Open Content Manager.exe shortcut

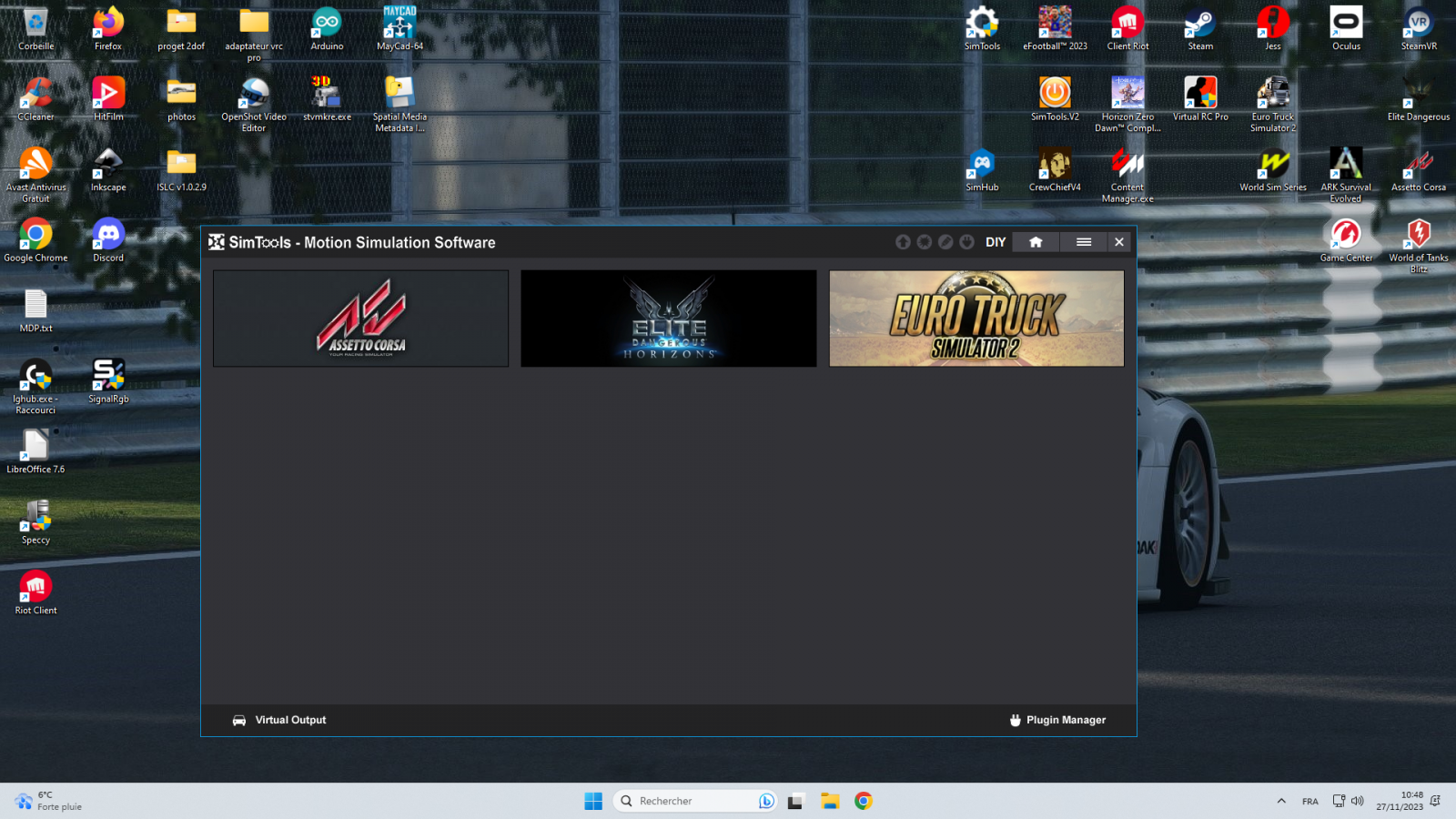[1127, 175]
